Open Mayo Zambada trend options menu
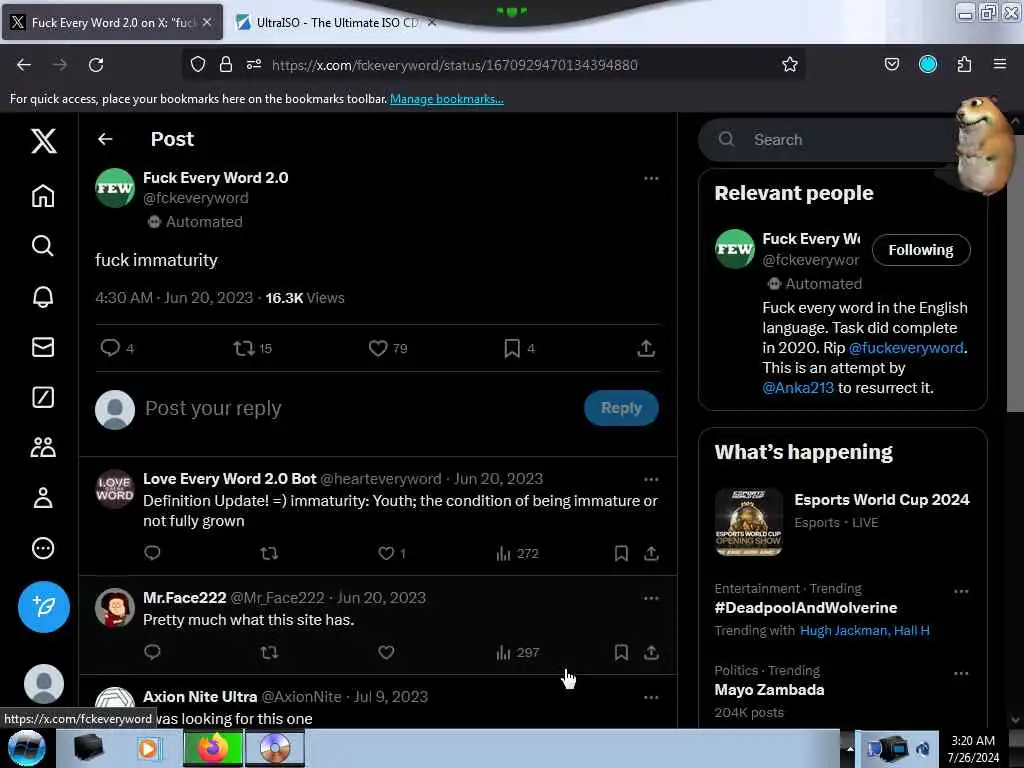 tap(961, 673)
